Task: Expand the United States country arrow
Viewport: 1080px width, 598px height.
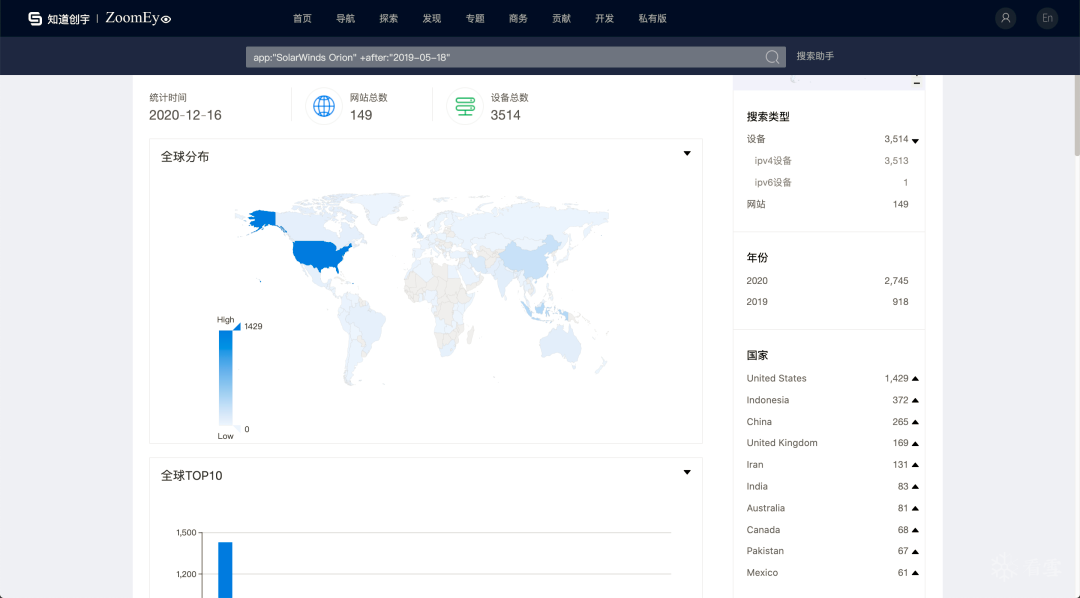Action: (x=915, y=379)
